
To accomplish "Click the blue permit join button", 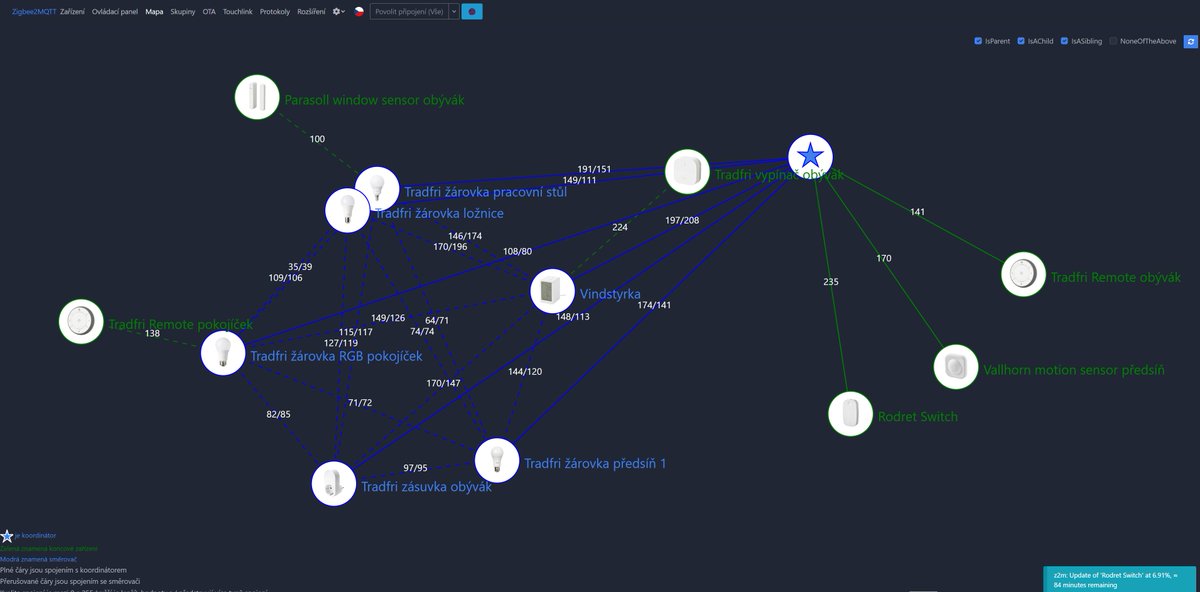I will point(472,11).
